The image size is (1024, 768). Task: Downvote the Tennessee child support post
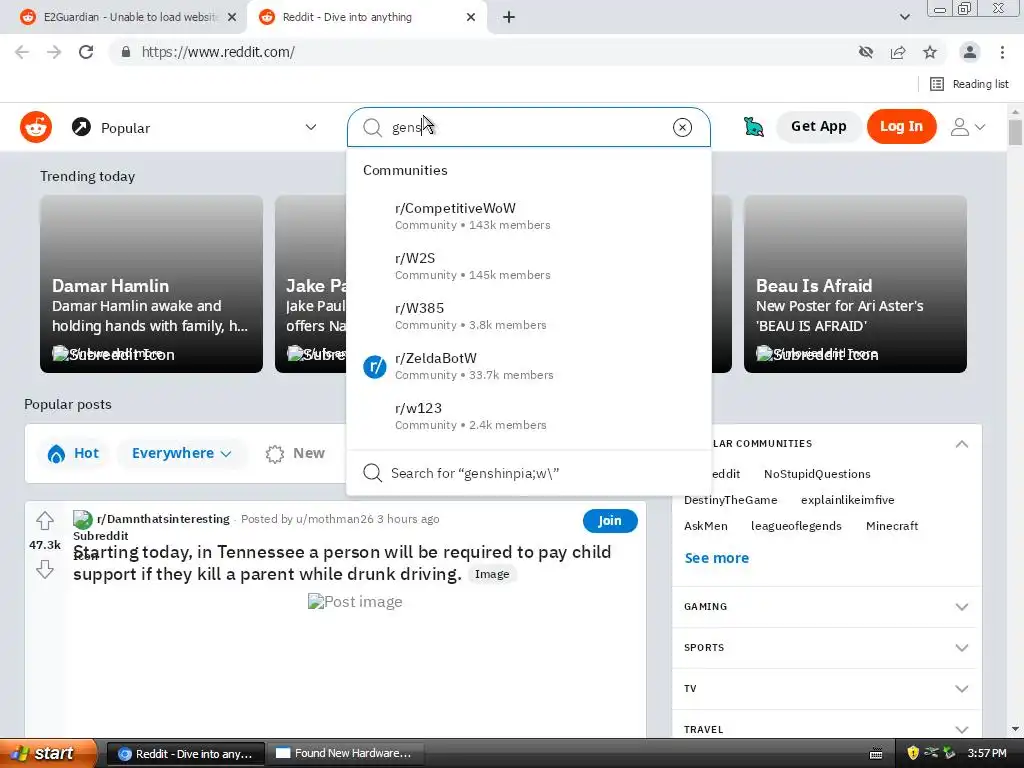(44, 569)
